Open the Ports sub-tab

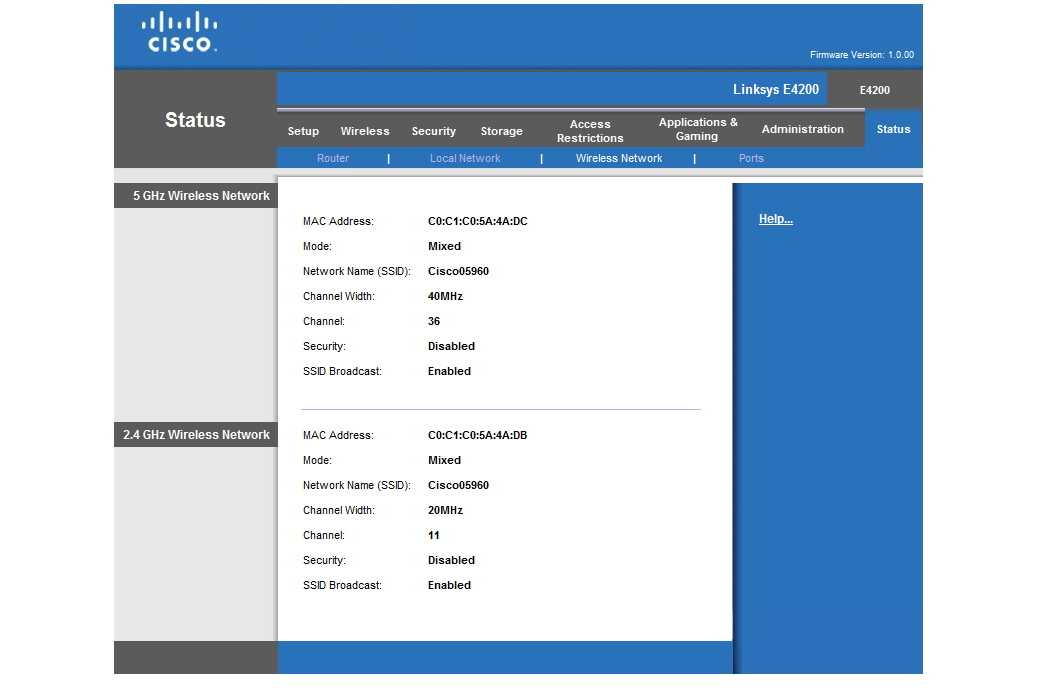(751, 158)
